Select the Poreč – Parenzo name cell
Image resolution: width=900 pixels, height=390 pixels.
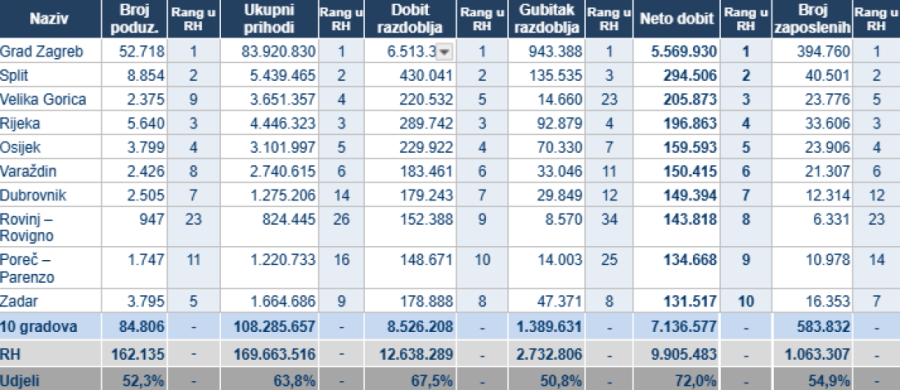(x=50, y=268)
